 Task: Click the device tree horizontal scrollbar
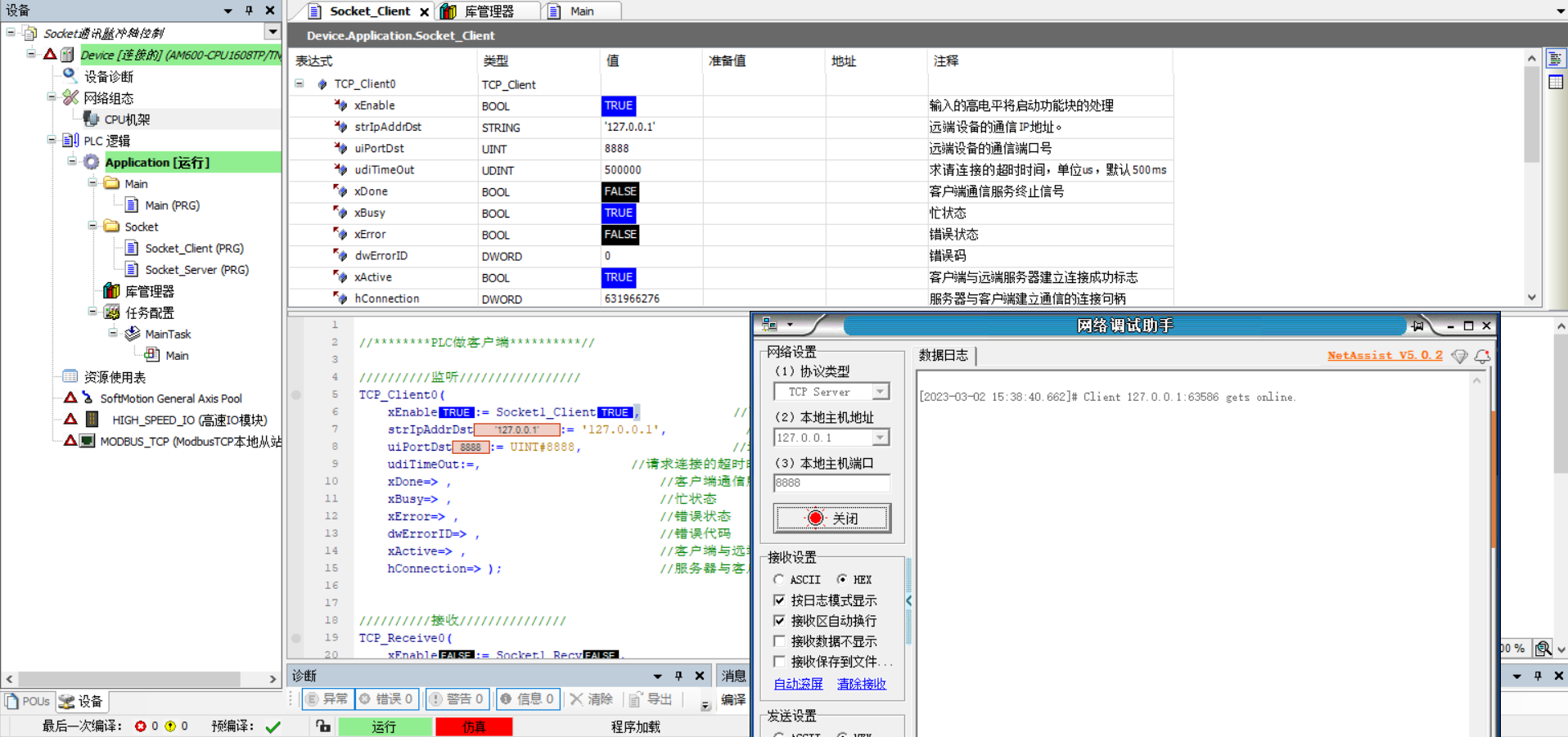(x=131, y=679)
